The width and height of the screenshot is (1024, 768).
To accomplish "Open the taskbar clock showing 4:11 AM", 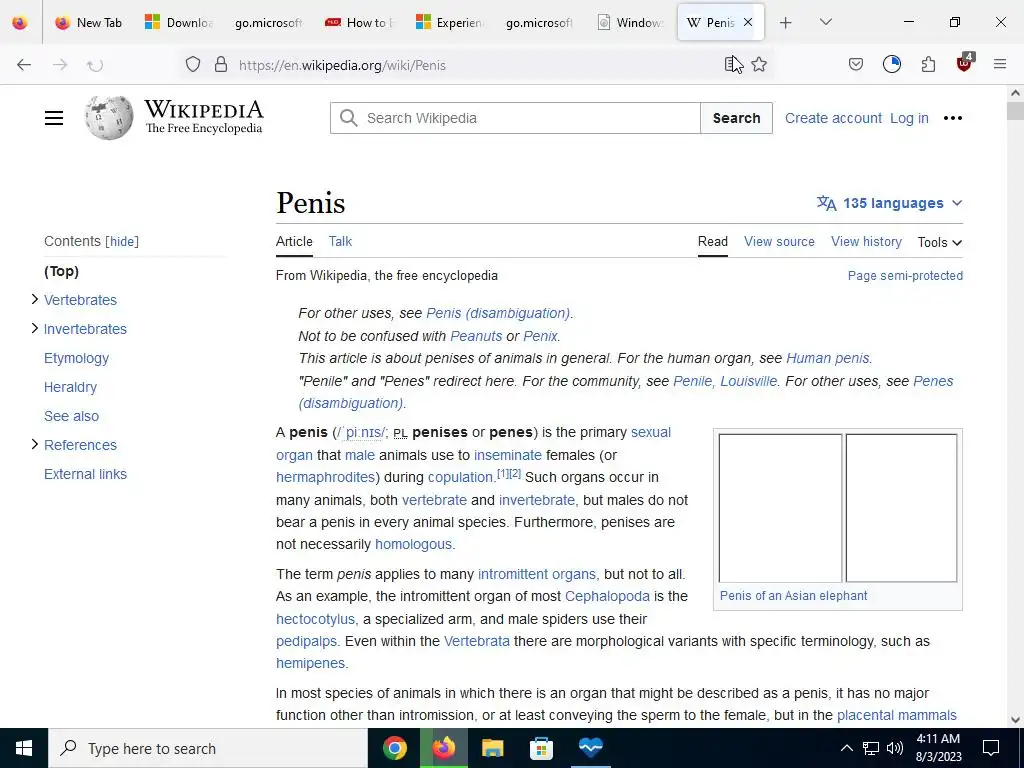I will 938,748.
